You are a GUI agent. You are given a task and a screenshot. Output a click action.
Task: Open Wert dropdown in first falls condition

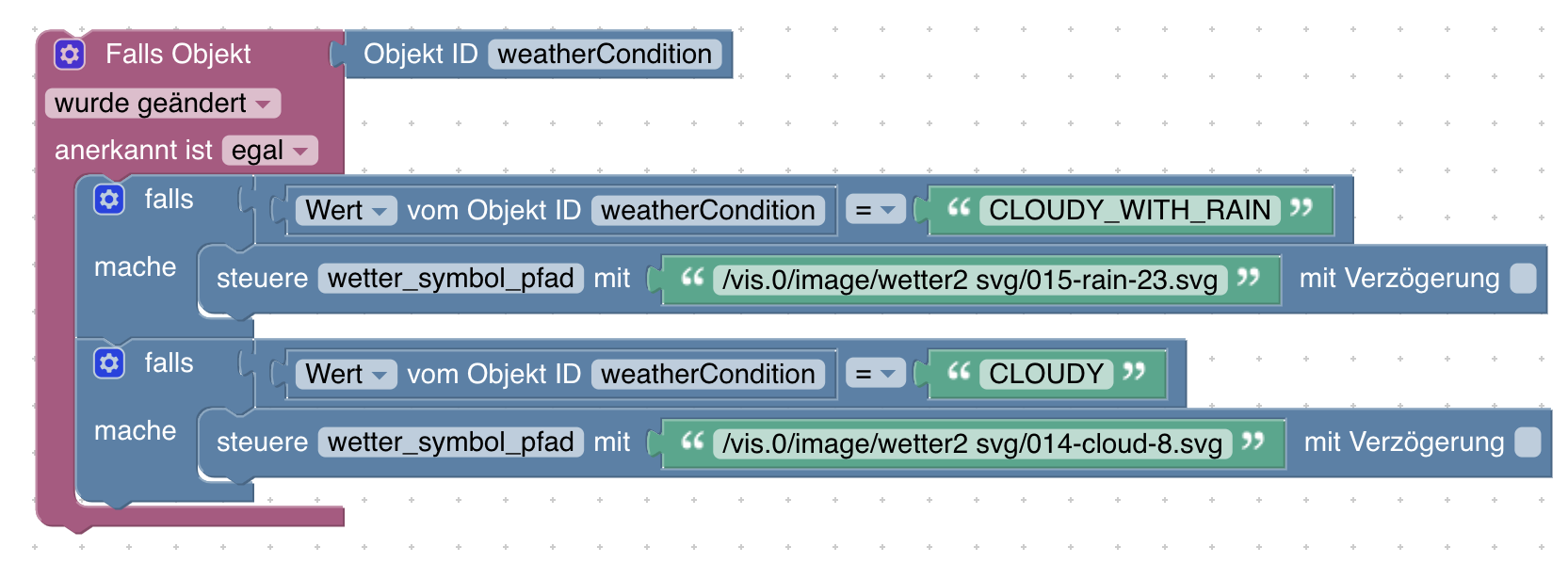[x=347, y=210]
